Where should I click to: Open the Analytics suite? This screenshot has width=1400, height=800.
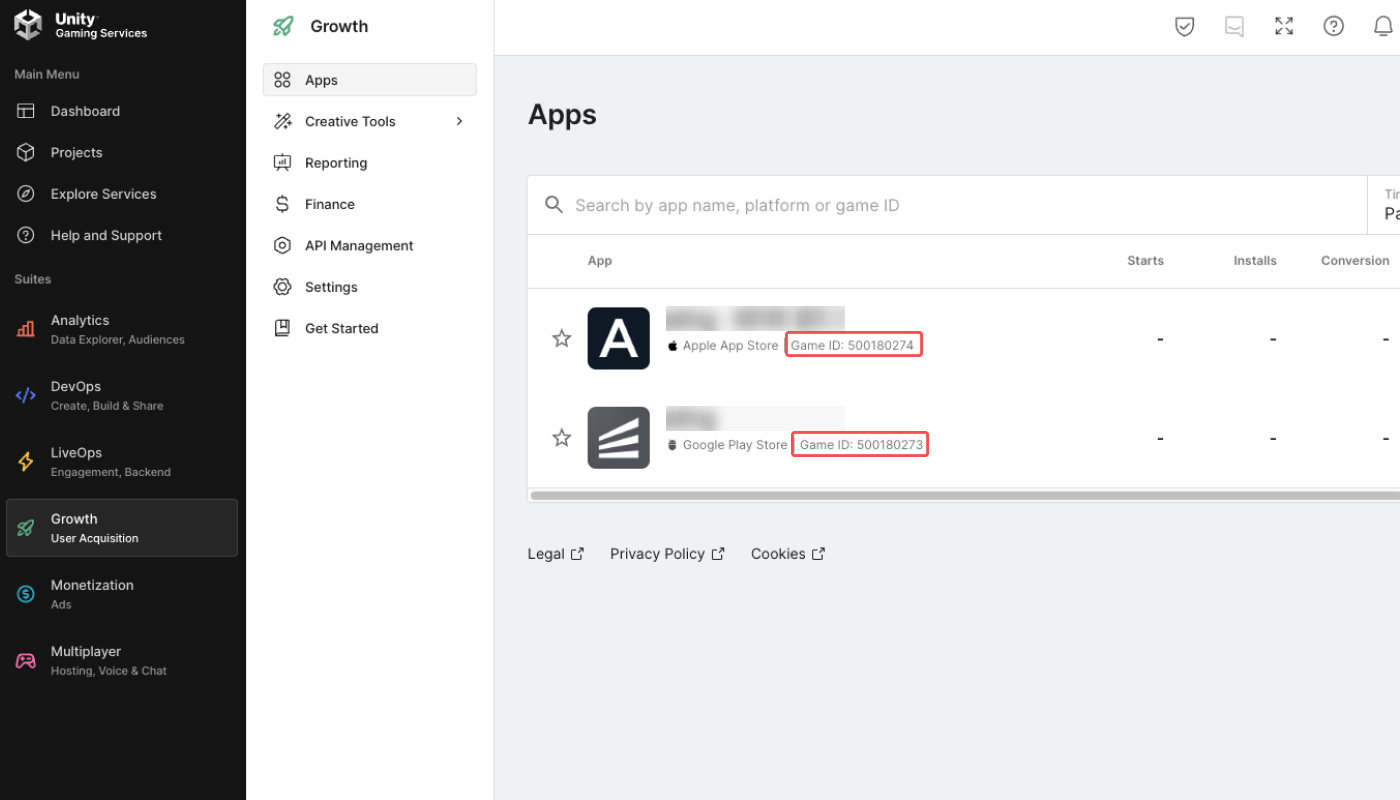[x=122, y=329]
